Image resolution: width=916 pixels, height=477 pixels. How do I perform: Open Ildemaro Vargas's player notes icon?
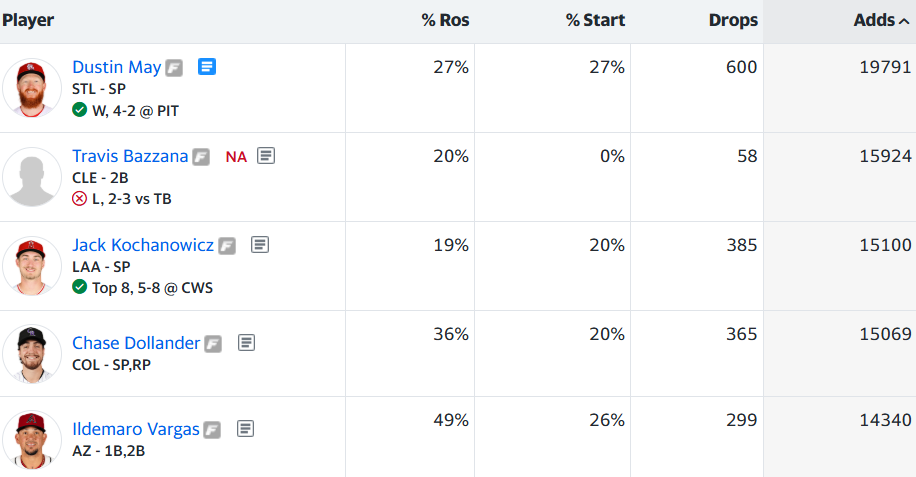(246, 429)
